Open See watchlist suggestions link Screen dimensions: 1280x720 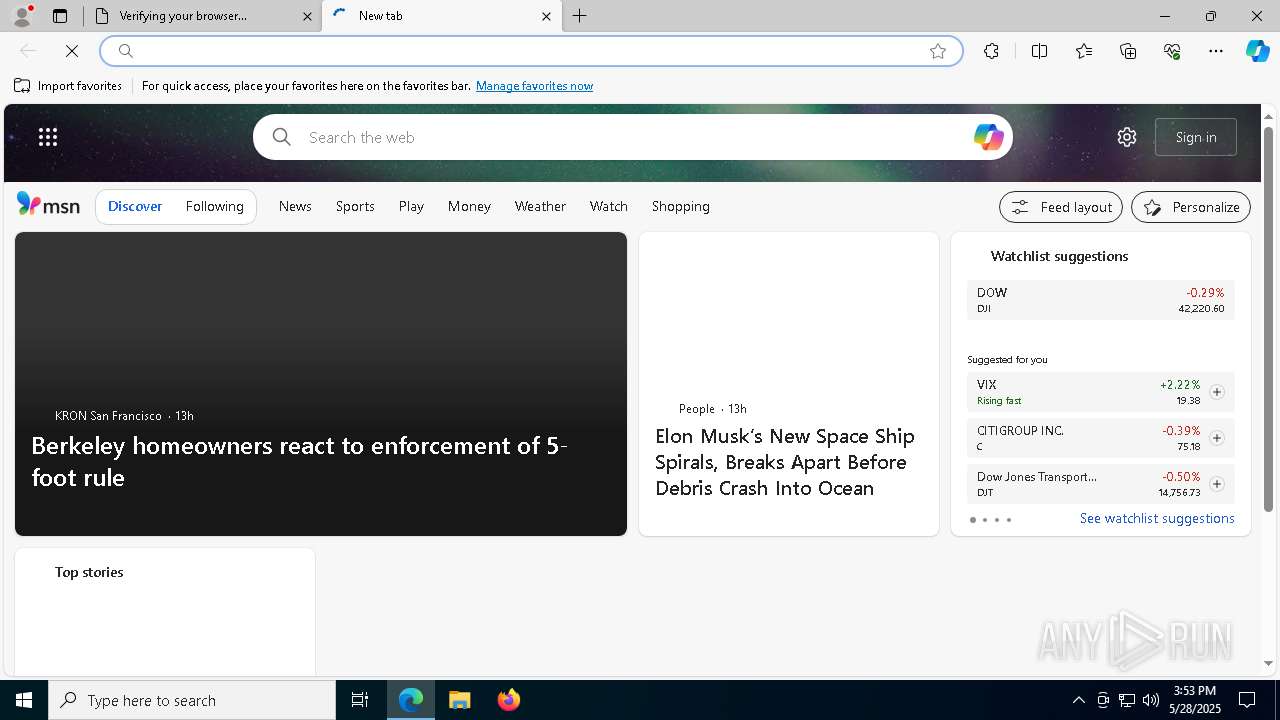[x=1157, y=518]
